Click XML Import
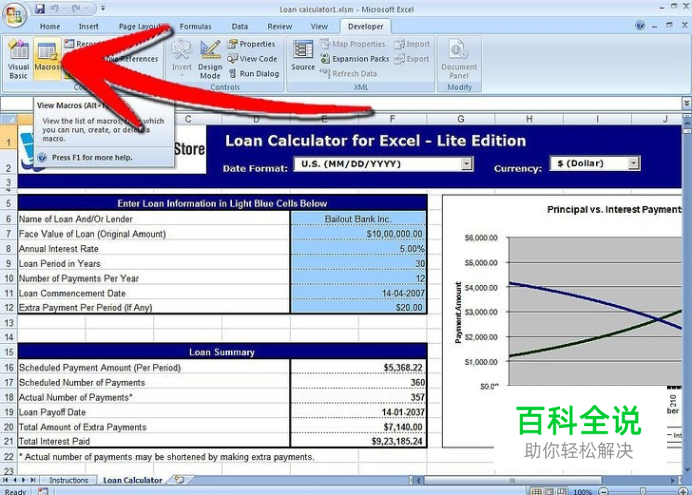692x495 pixels. (x=412, y=44)
